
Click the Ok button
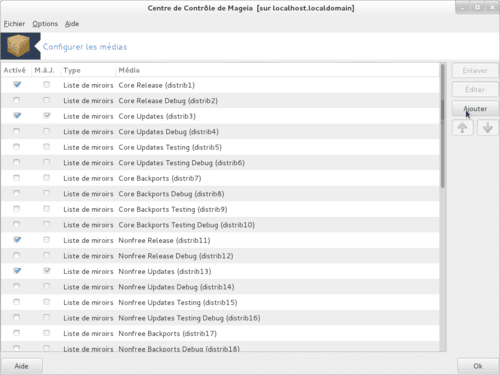pos(478,366)
